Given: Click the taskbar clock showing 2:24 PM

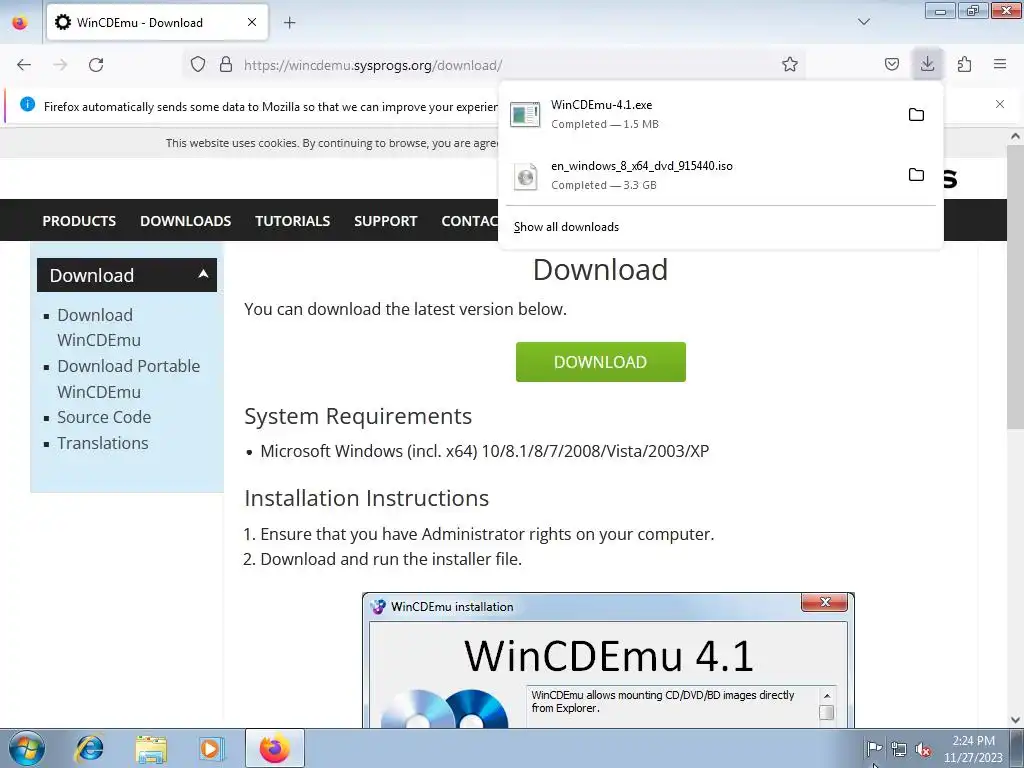Looking at the screenshot, I should [973, 749].
